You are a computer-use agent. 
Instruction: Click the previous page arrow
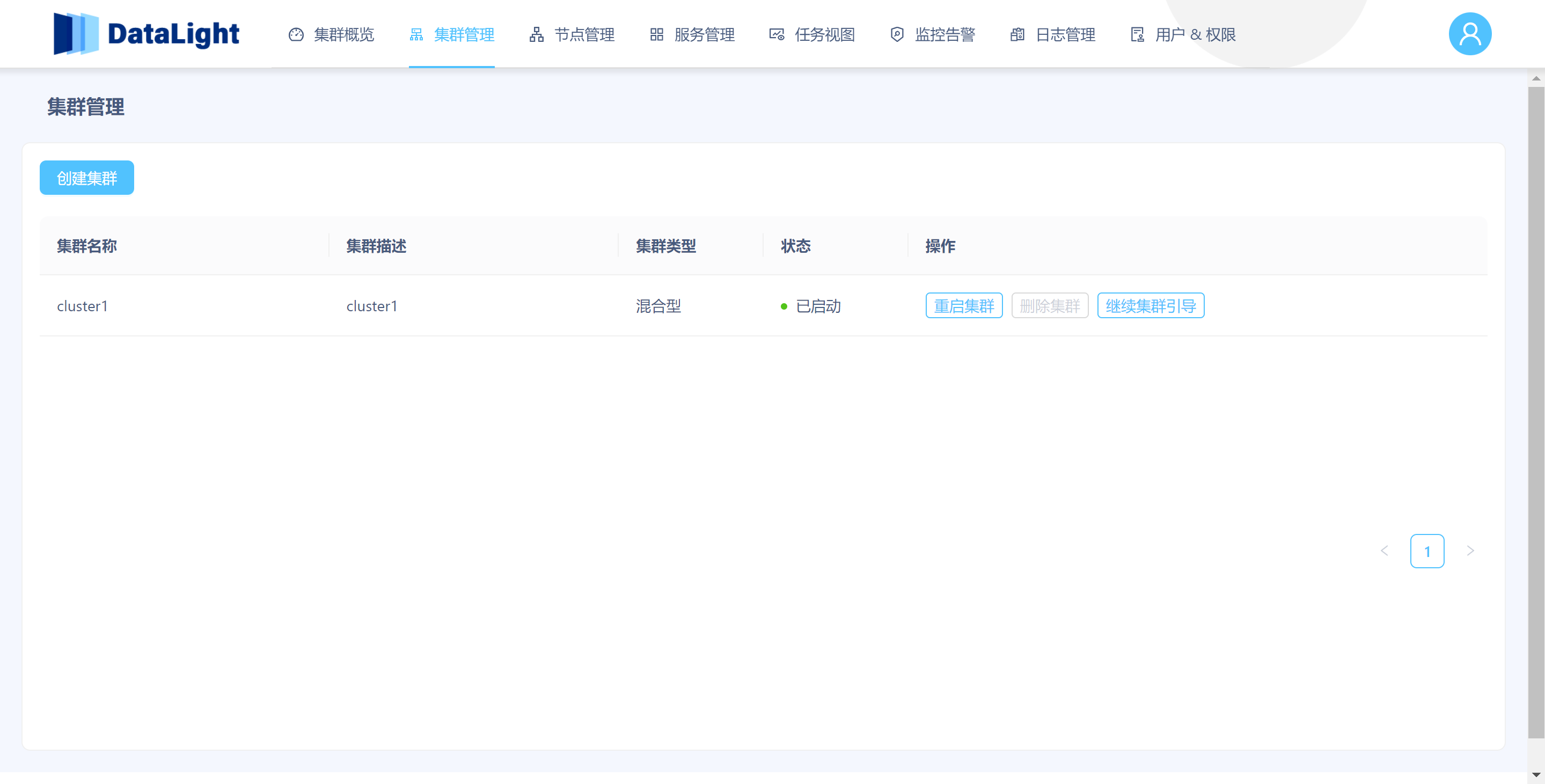pos(1384,551)
